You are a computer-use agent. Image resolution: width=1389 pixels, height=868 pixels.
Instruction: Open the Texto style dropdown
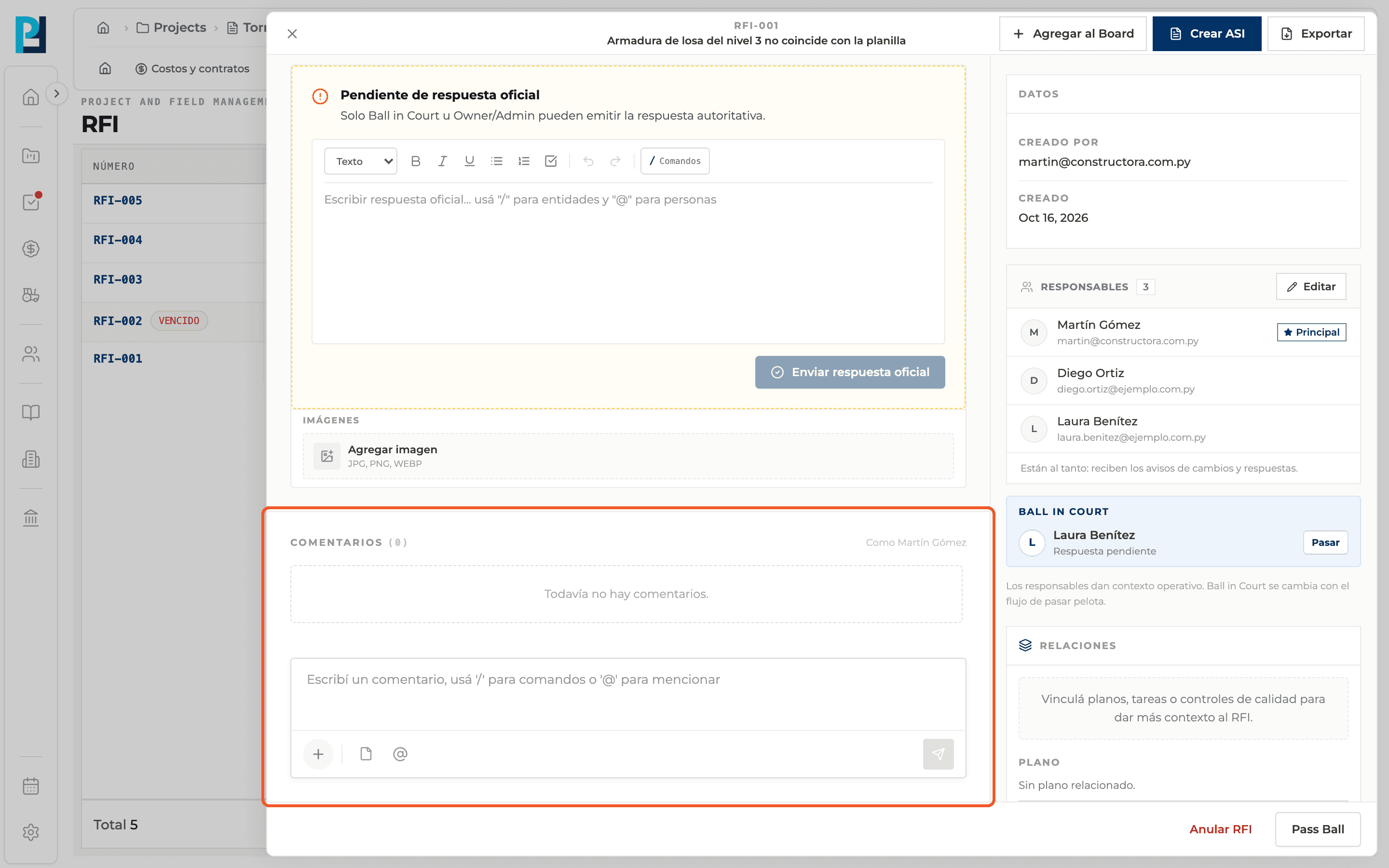pyautogui.click(x=360, y=162)
